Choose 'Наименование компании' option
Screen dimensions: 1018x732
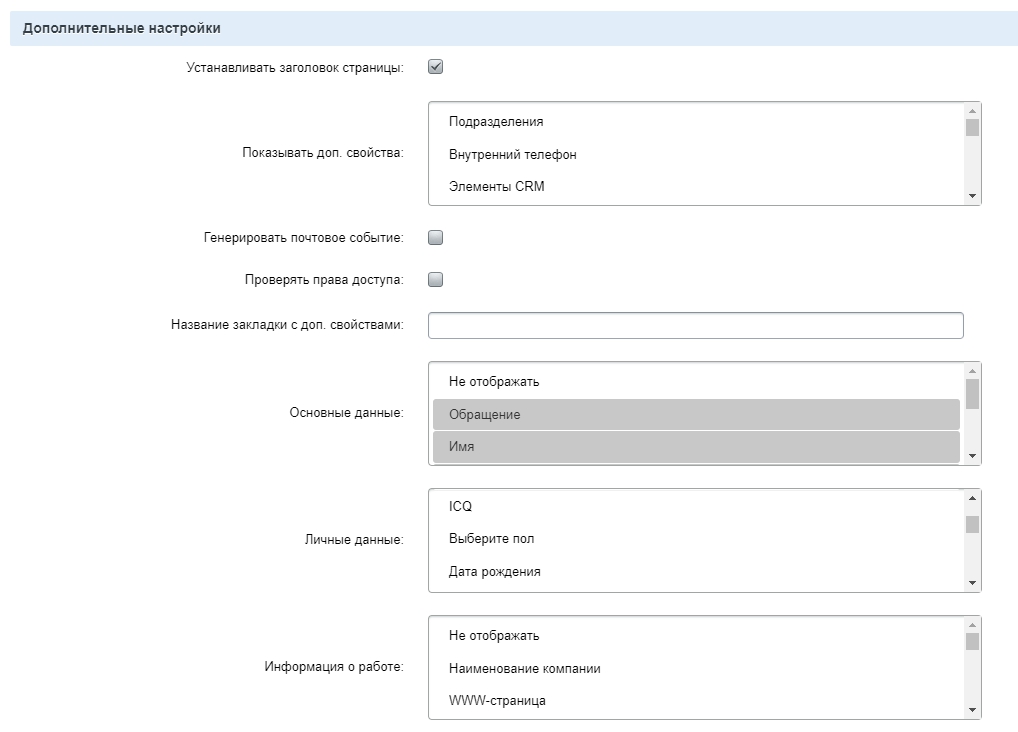696,668
